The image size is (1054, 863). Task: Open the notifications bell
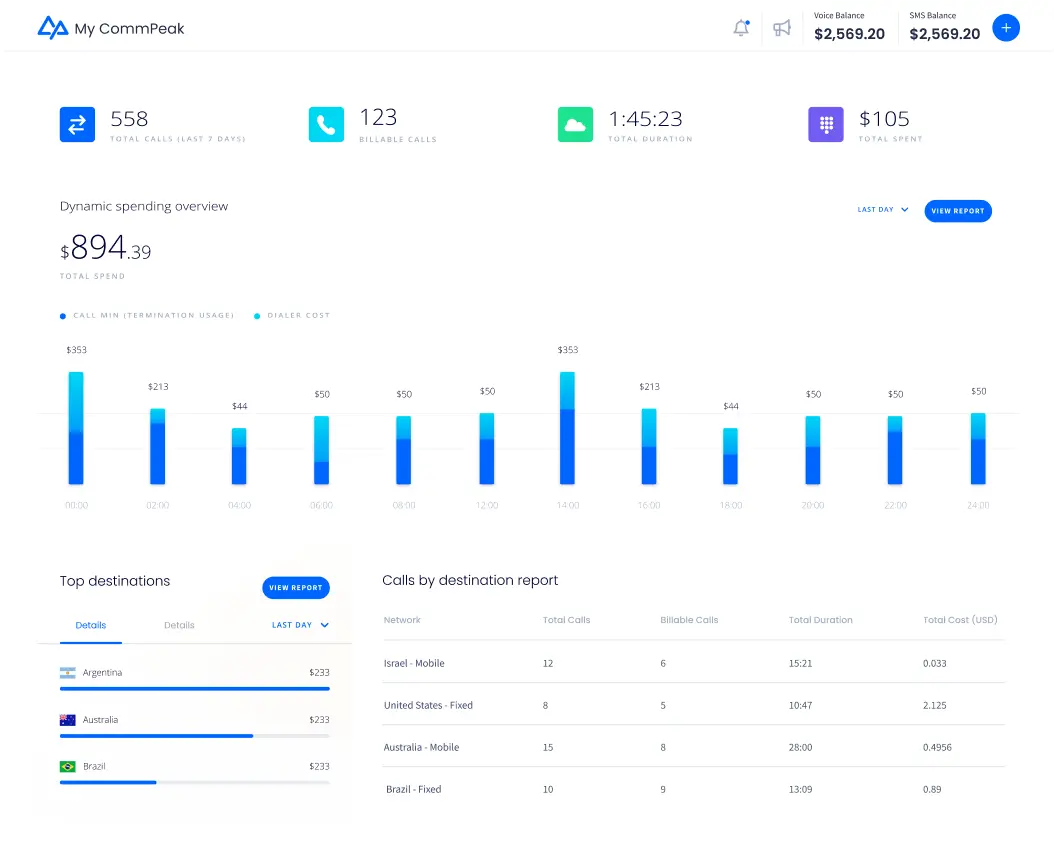click(741, 28)
